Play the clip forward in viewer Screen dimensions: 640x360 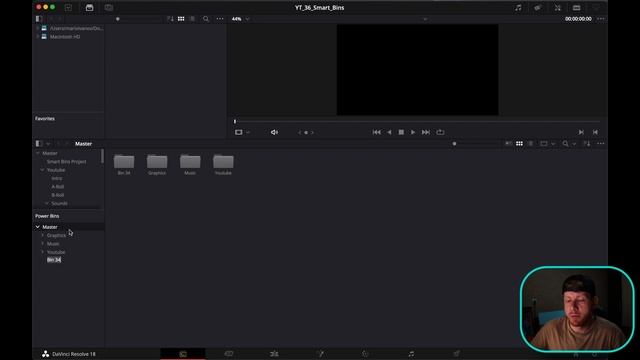[x=413, y=132]
